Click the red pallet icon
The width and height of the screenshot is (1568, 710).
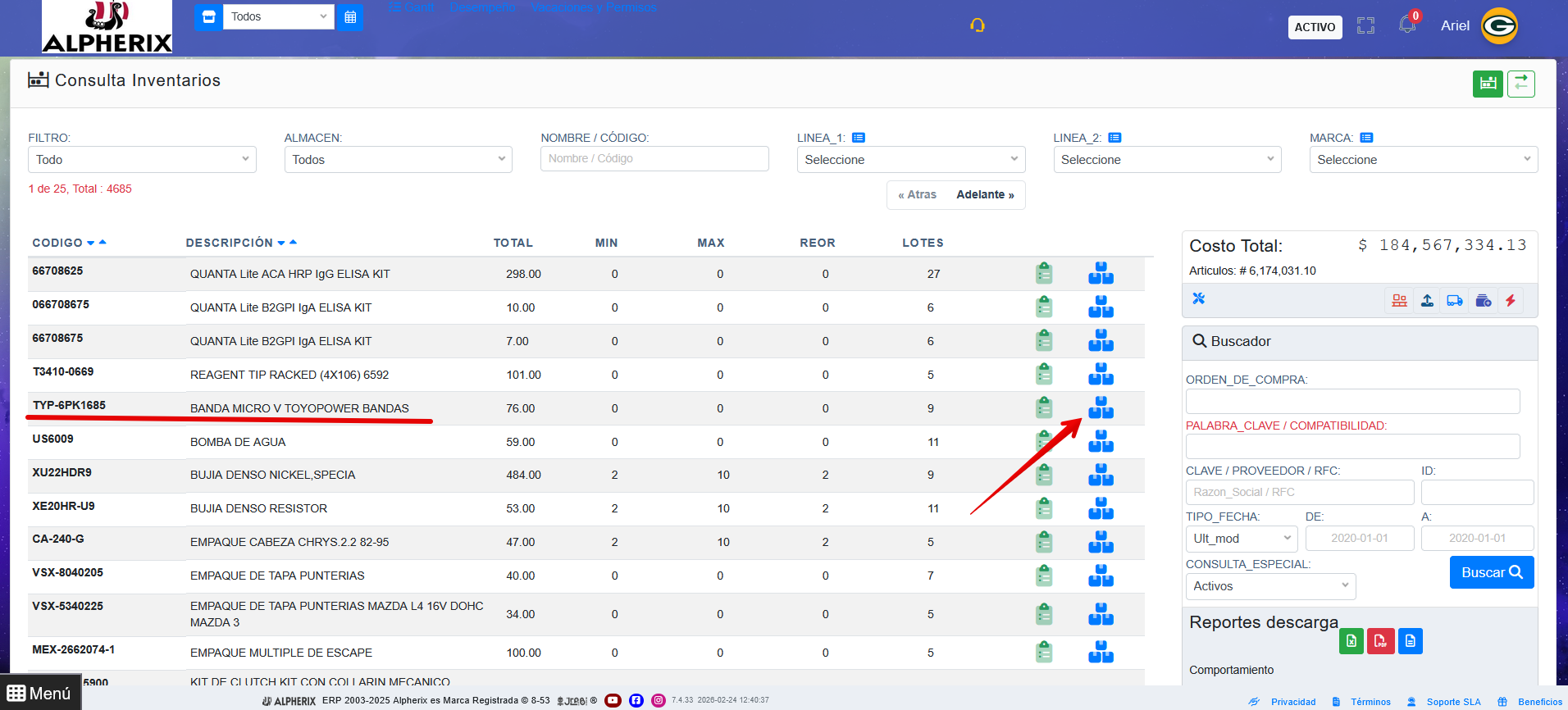1399,301
